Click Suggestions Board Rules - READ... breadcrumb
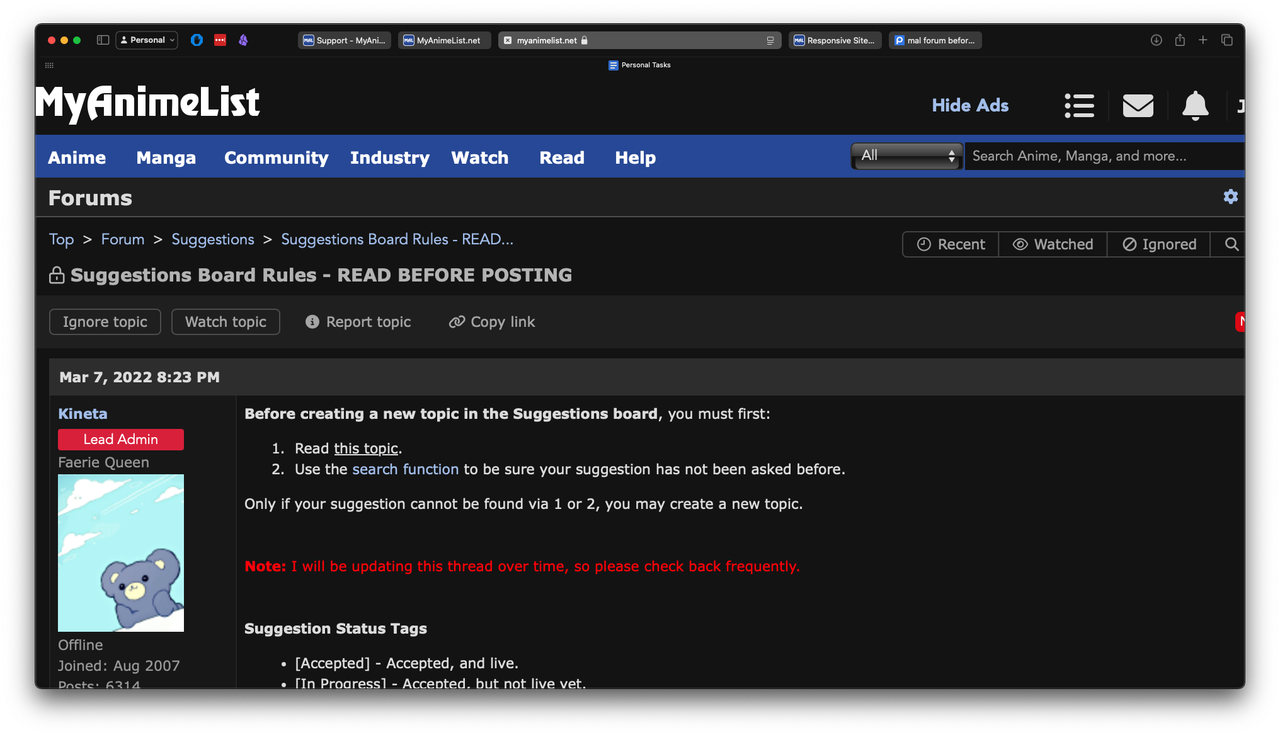 pos(397,239)
